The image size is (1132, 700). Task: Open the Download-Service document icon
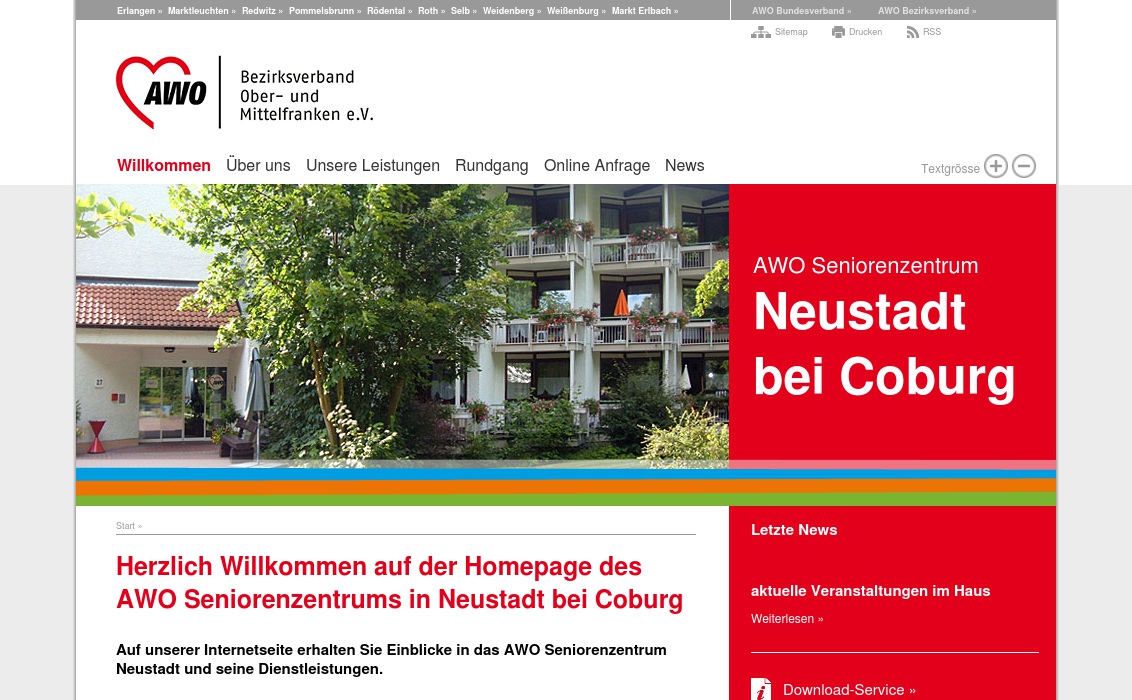(761, 689)
